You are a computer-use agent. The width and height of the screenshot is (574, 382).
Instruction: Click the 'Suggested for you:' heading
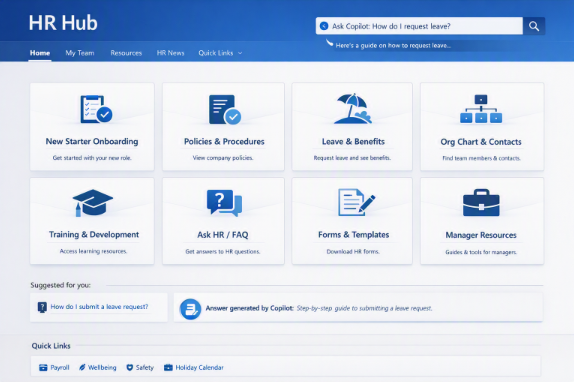pos(60,285)
